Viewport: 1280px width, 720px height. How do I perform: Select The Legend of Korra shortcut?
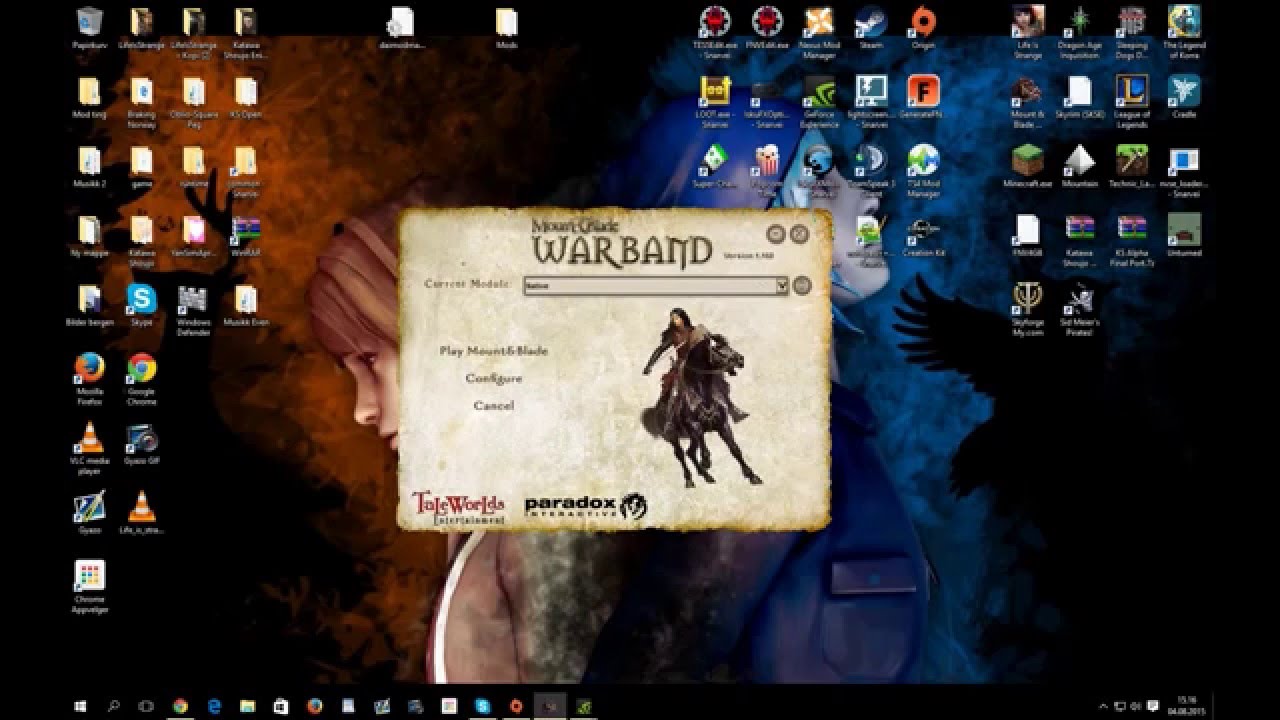tap(1184, 32)
